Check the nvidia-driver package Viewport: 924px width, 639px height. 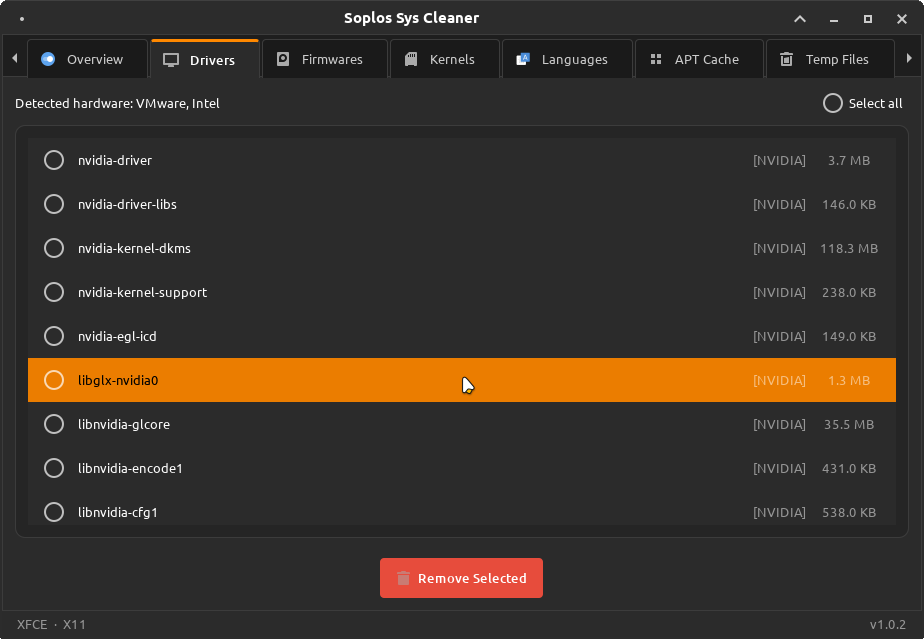tap(54, 160)
